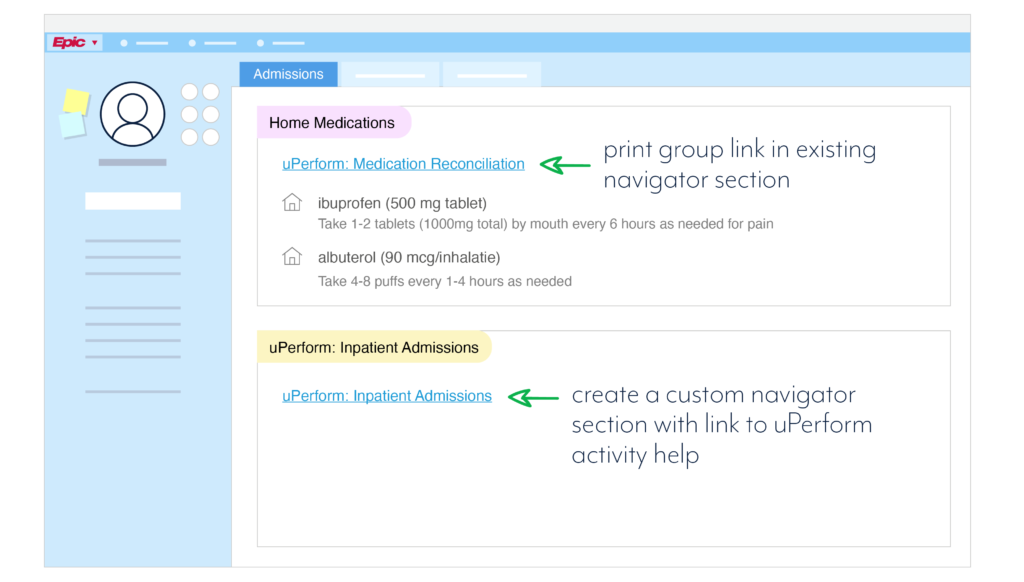Click the yellow sticky note icon
Image resolution: width=1024 pixels, height=582 pixels.
click(76, 101)
